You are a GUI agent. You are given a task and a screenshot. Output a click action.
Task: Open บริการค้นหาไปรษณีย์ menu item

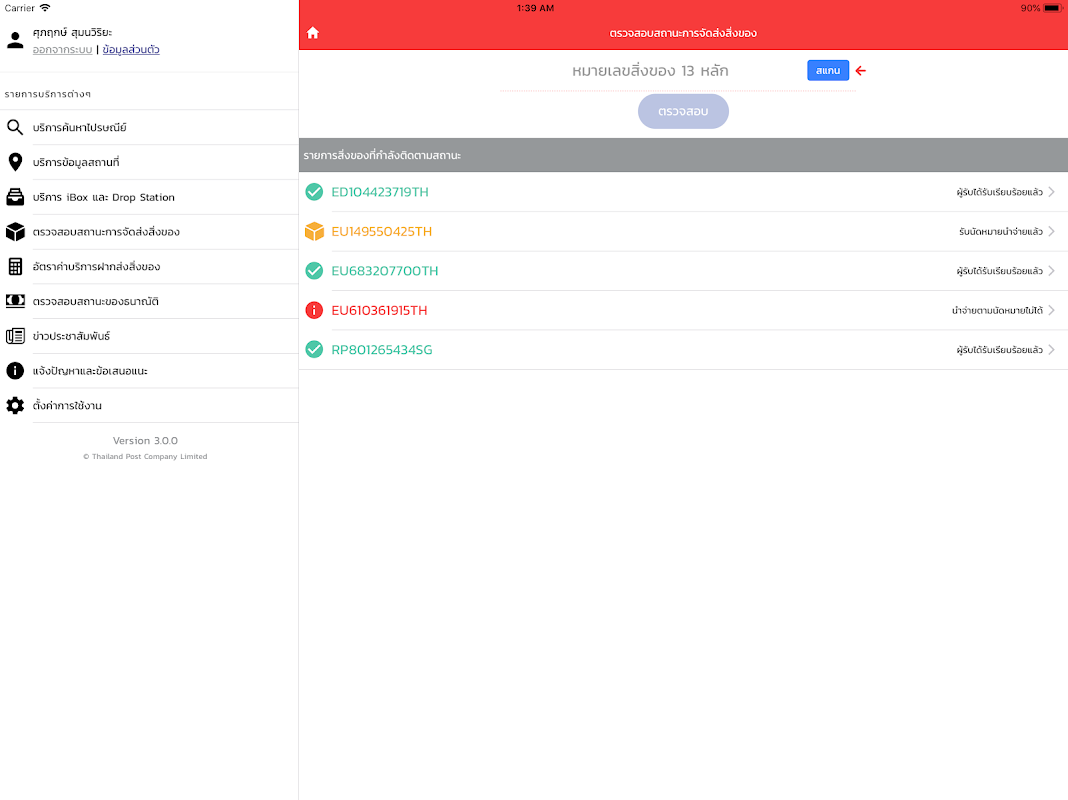point(149,127)
